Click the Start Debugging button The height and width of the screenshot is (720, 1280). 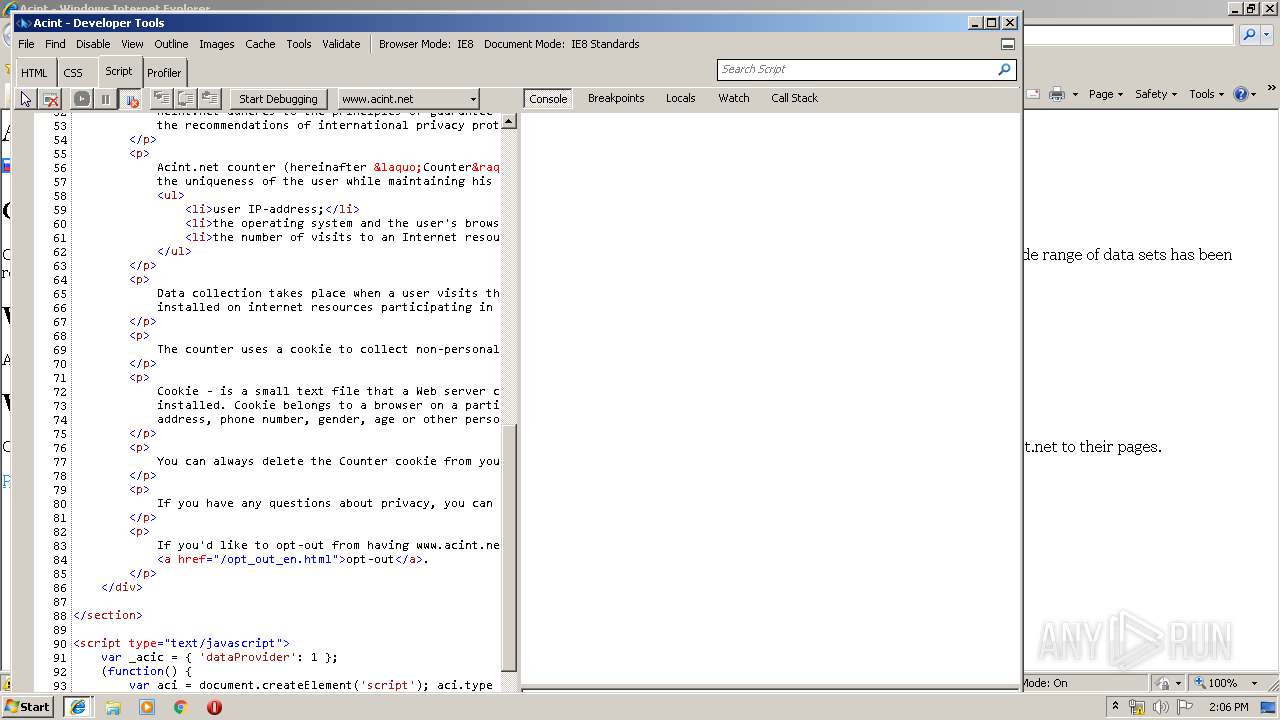coord(278,99)
